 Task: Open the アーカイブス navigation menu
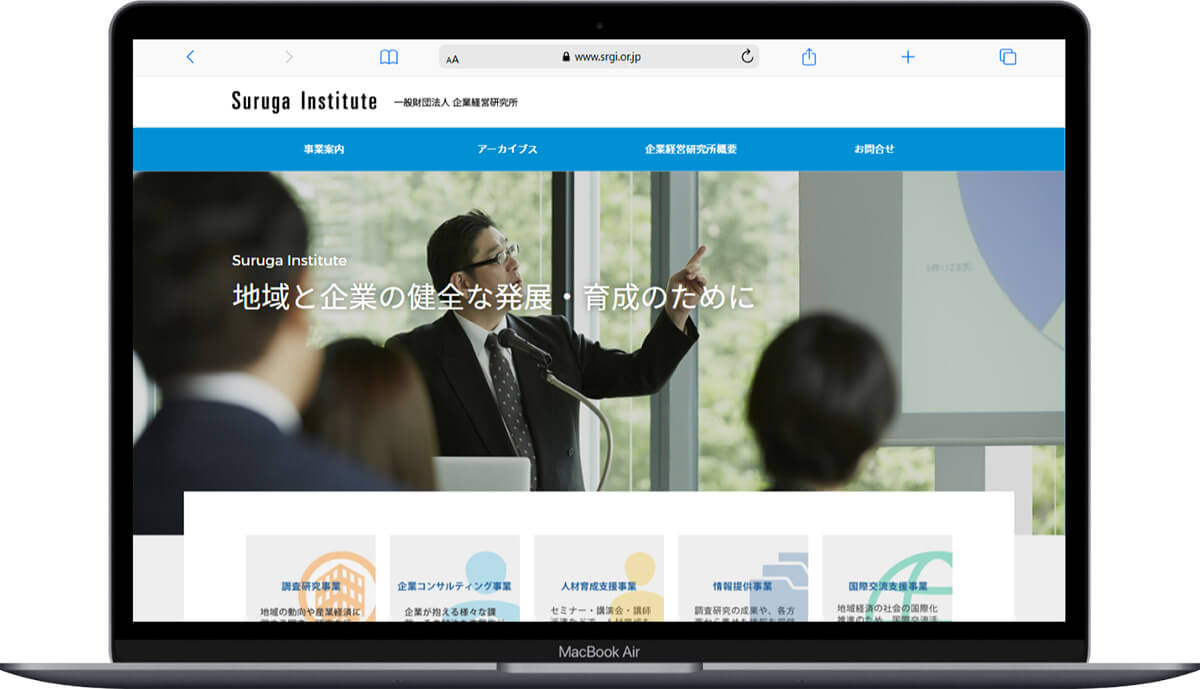tap(507, 149)
